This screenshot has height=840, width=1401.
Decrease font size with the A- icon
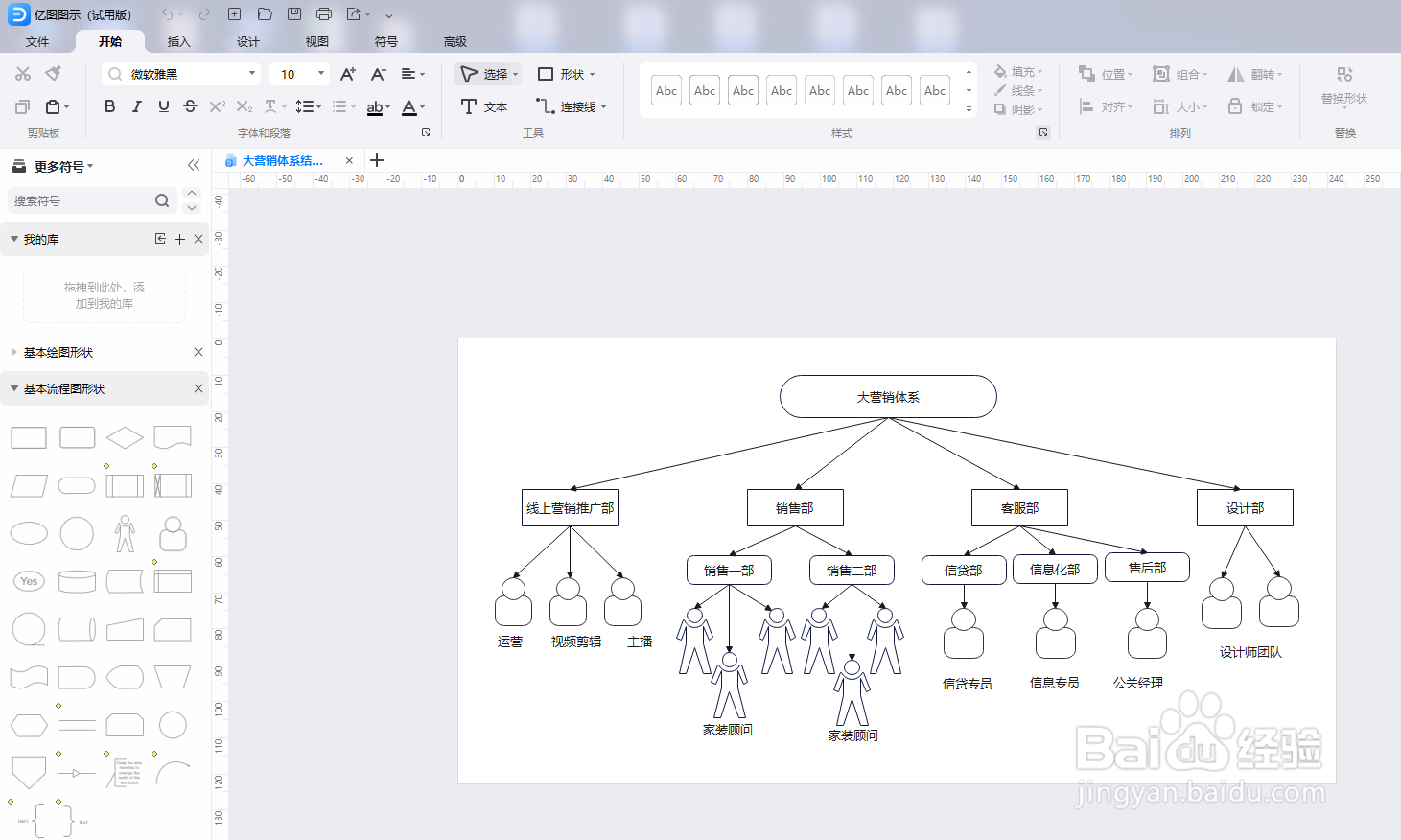click(x=379, y=74)
